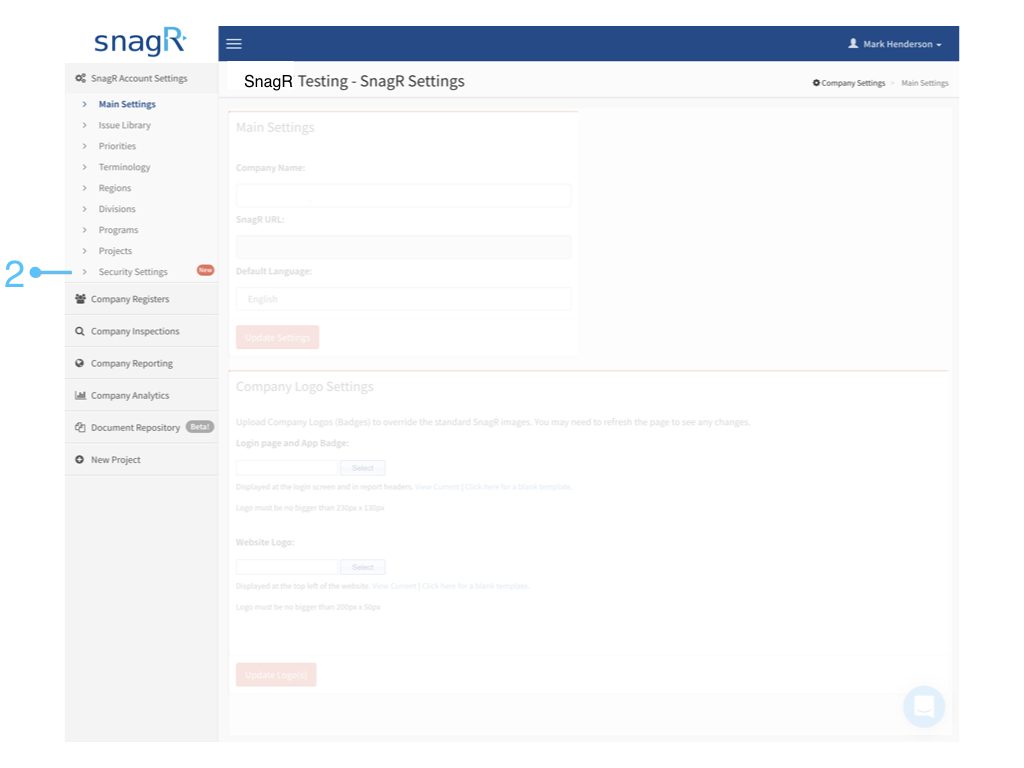Screen dimensions: 1024x768
Task: Click the chevron beside Priorities
Action: pos(84,146)
